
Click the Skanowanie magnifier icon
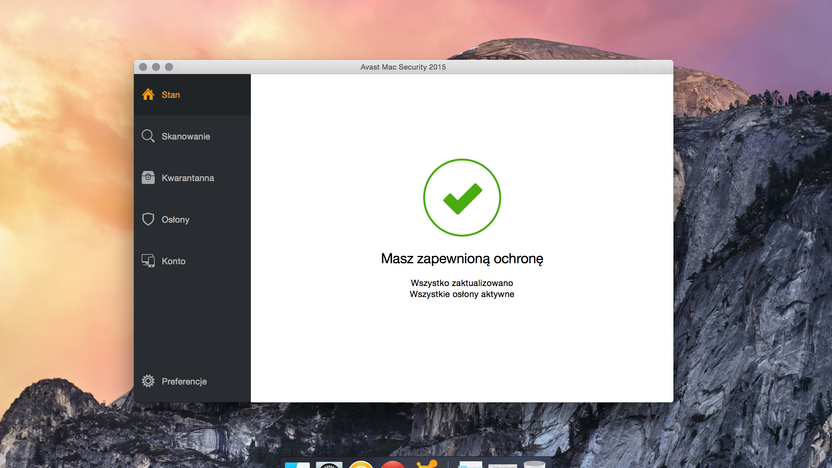148,136
